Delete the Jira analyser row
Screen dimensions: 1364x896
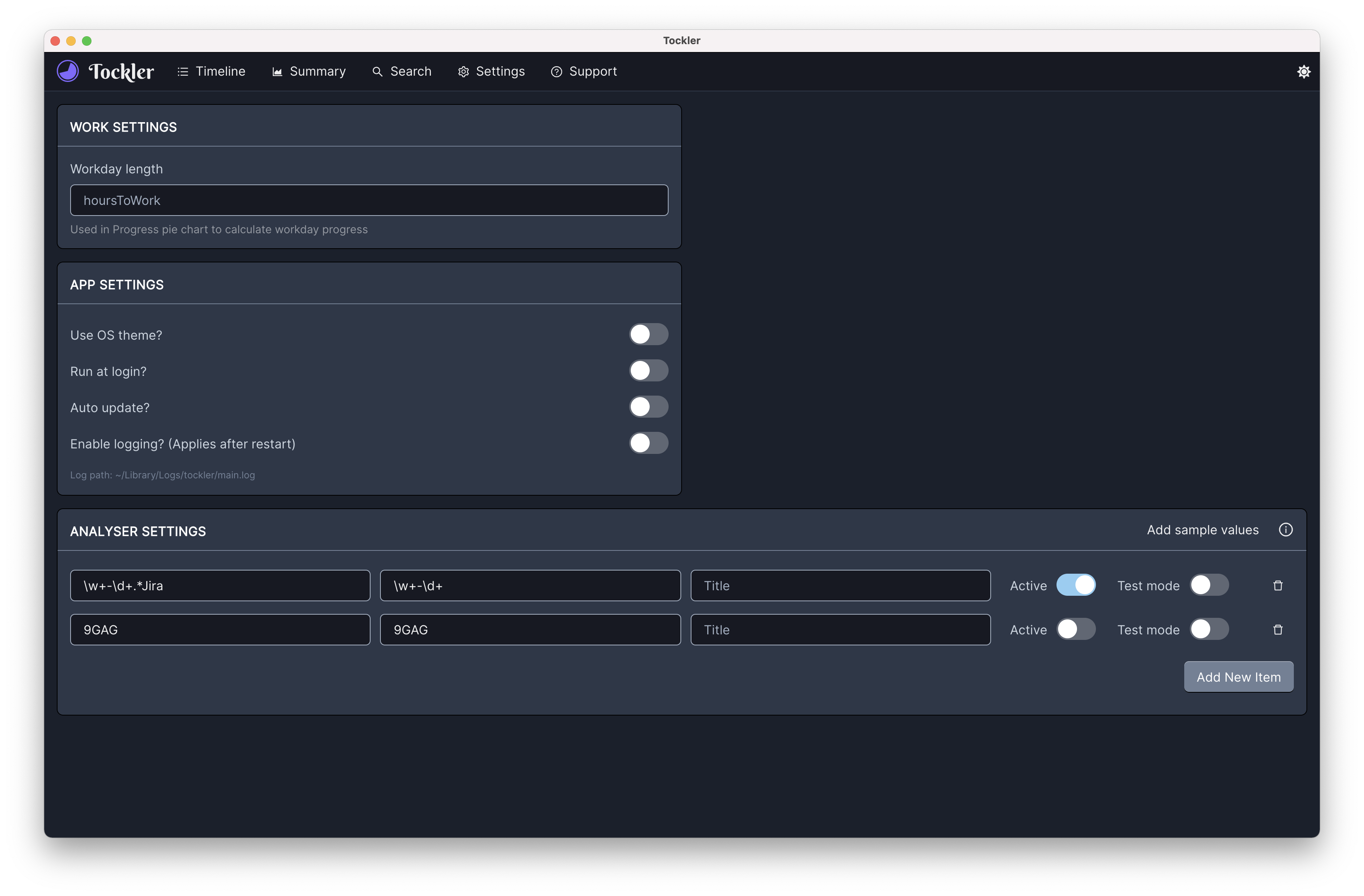(x=1277, y=586)
